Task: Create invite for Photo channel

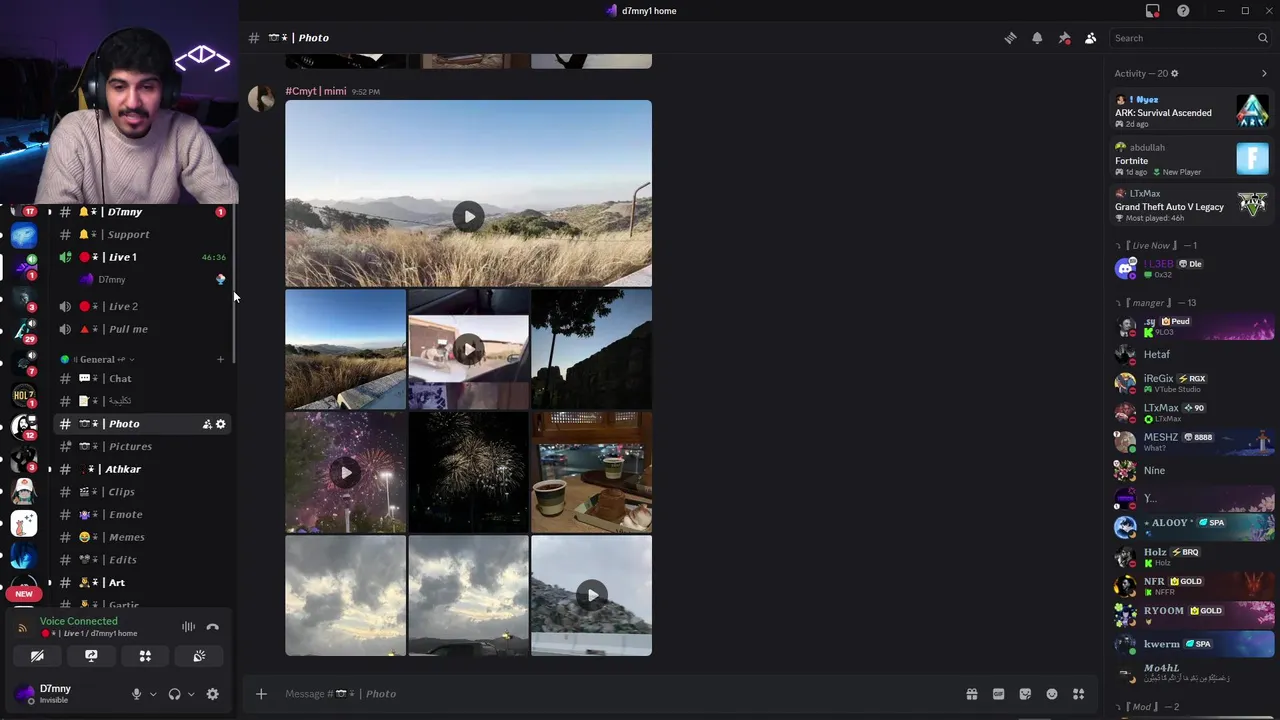Action: click(x=207, y=424)
